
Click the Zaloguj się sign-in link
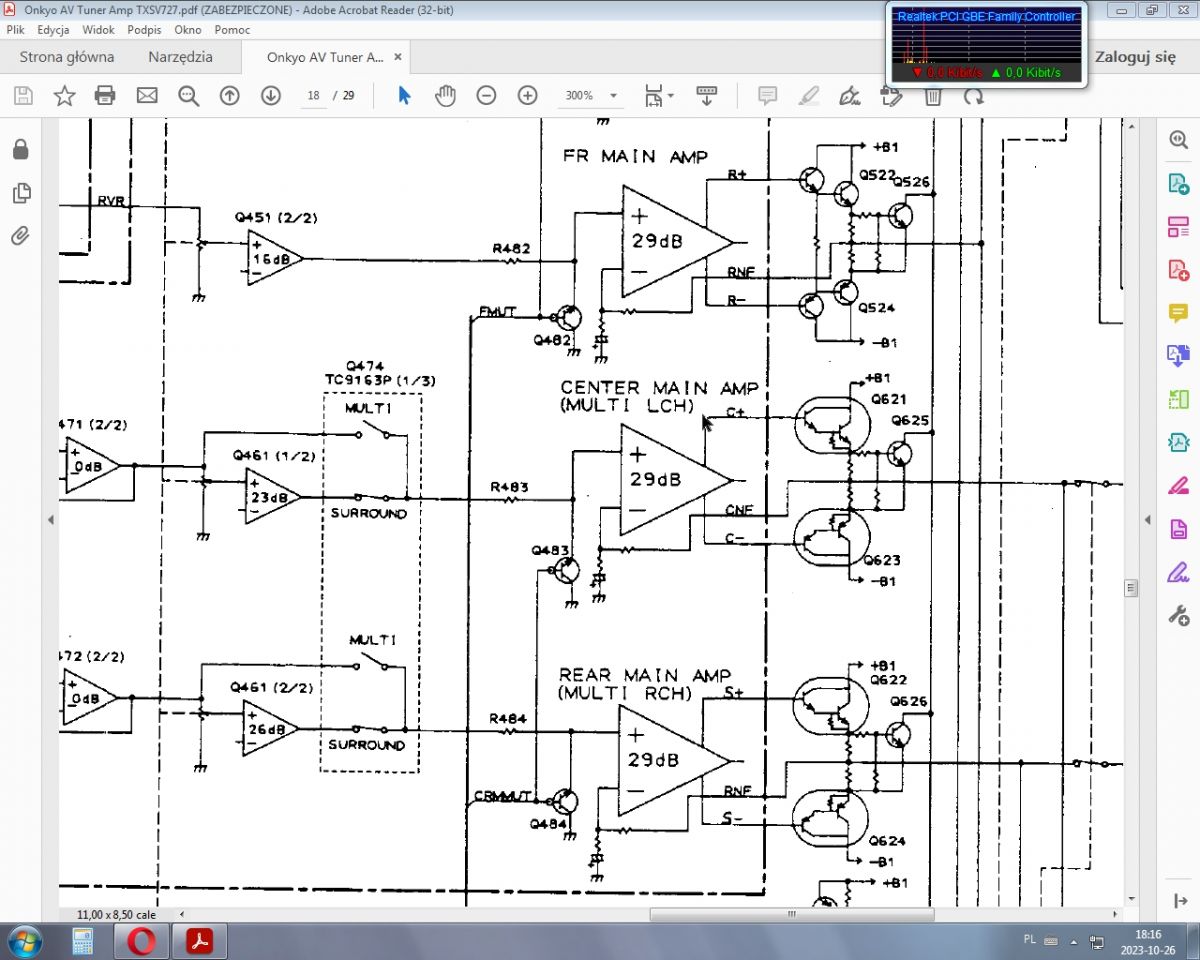tap(1135, 57)
